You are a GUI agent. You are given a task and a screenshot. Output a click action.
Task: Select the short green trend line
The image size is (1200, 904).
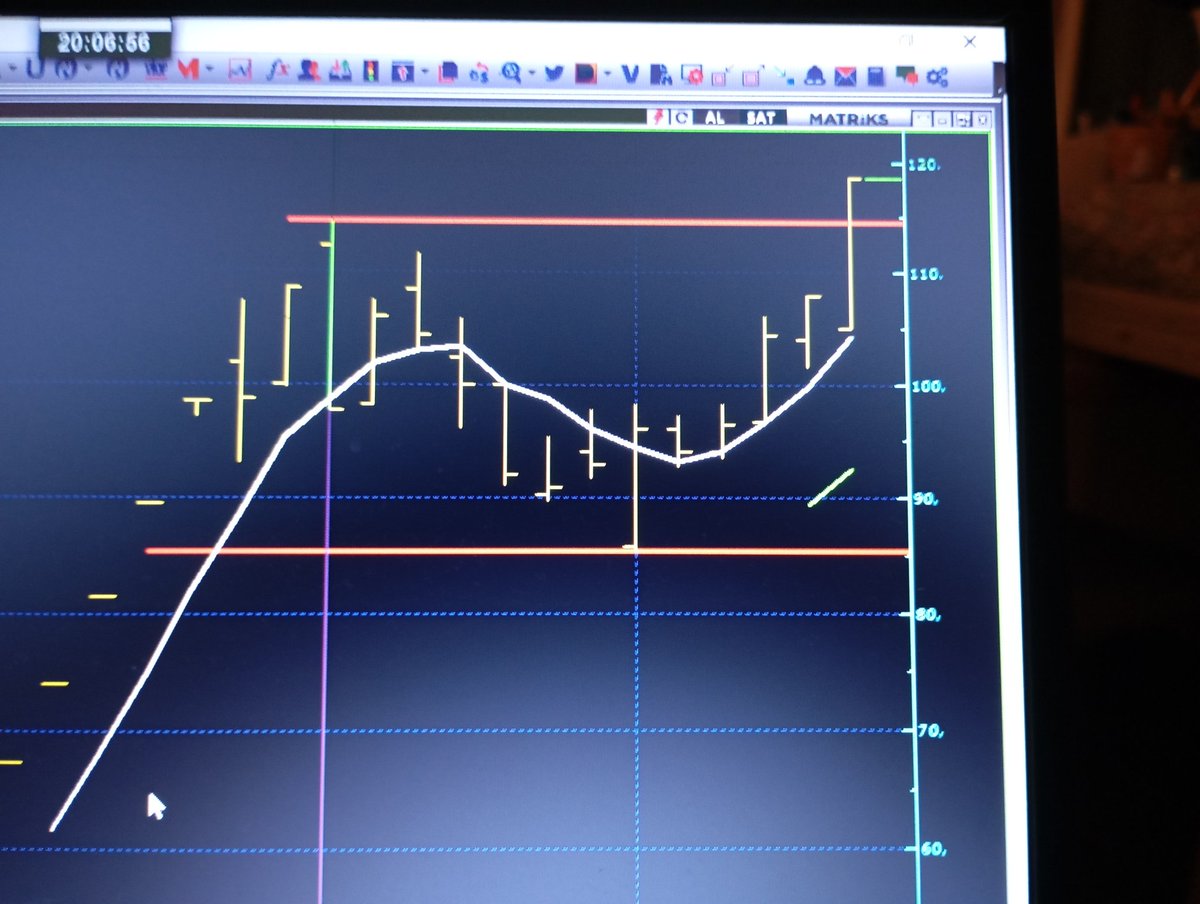(831, 487)
